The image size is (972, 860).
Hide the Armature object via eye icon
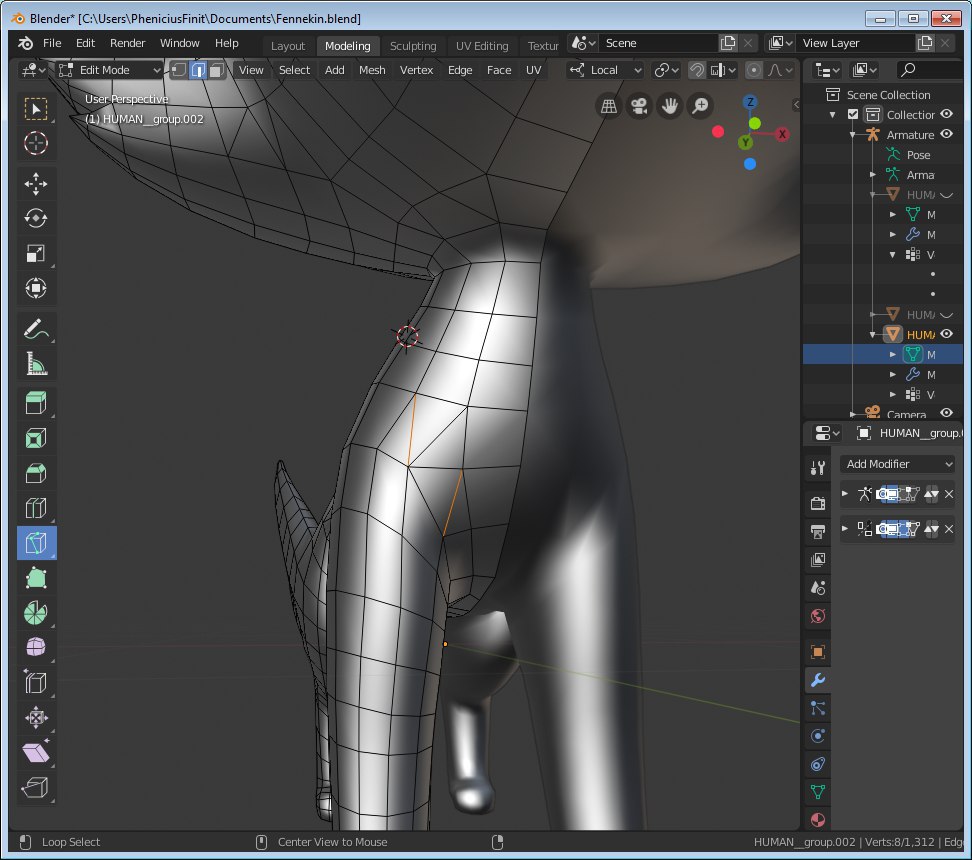click(x=947, y=135)
